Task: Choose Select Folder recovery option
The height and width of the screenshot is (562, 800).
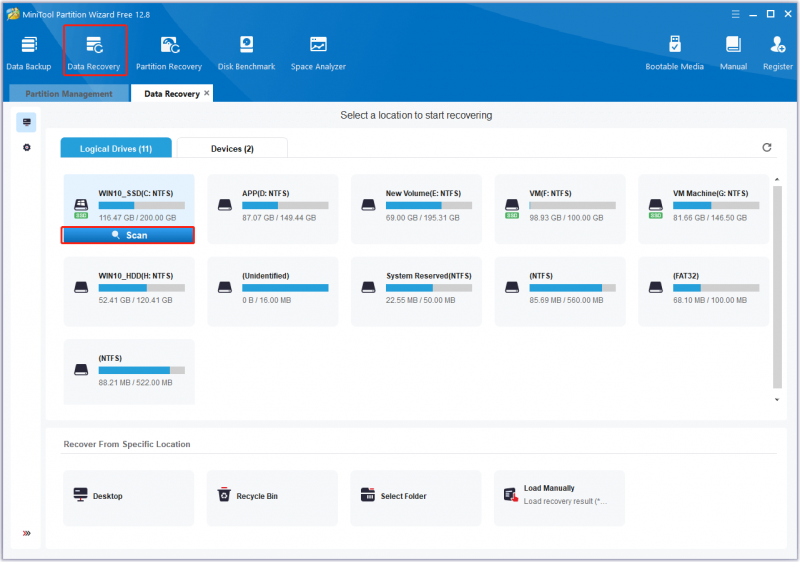Action: 416,497
